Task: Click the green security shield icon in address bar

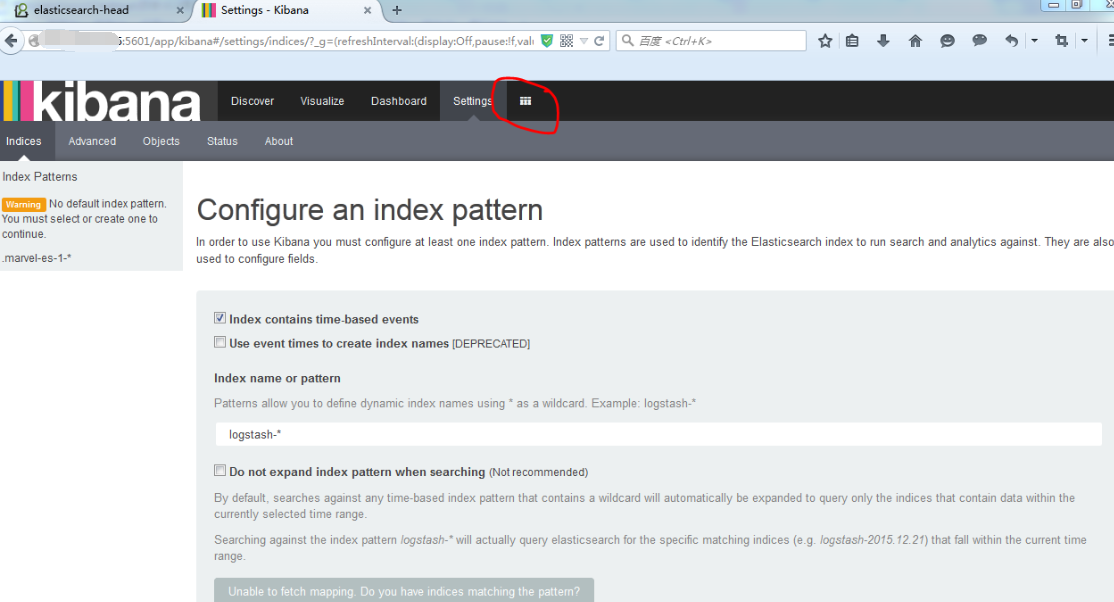Action: tap(547, 41)
